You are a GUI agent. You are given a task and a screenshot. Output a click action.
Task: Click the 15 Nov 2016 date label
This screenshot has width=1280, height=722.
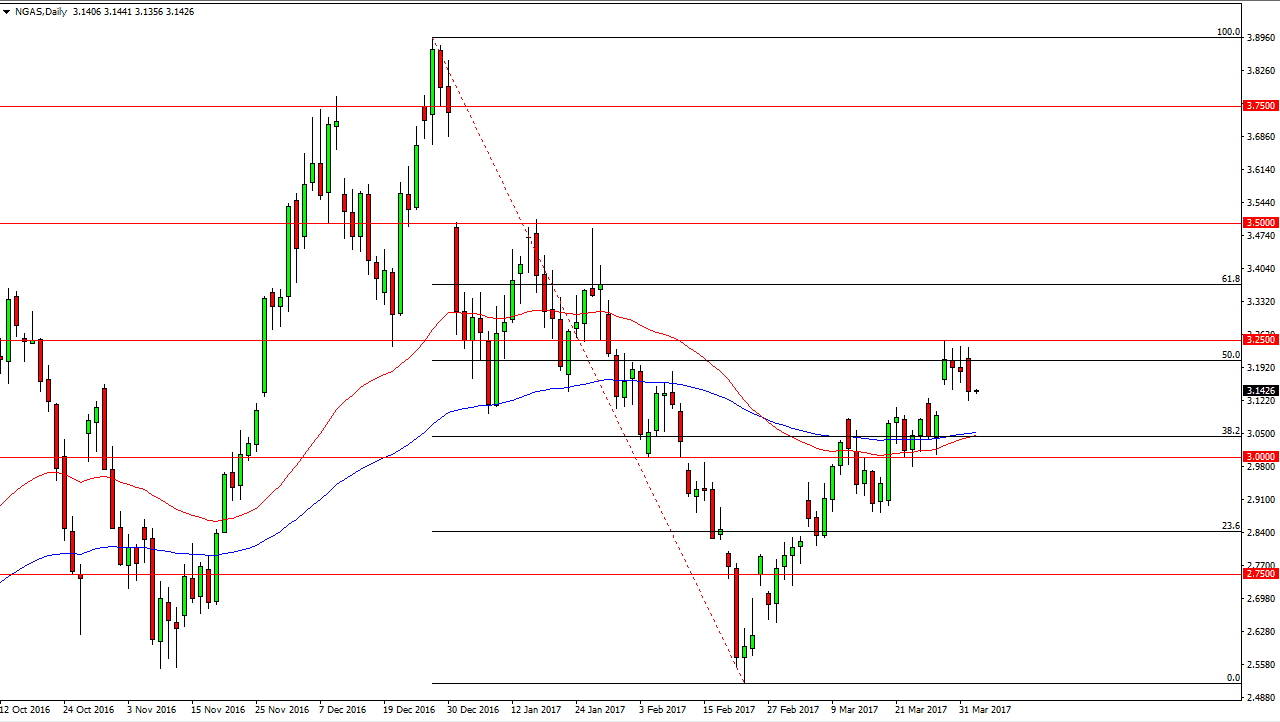(218, 710)
